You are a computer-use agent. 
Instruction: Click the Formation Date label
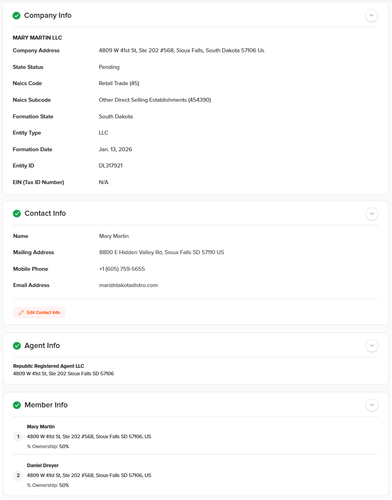(32, 149)
